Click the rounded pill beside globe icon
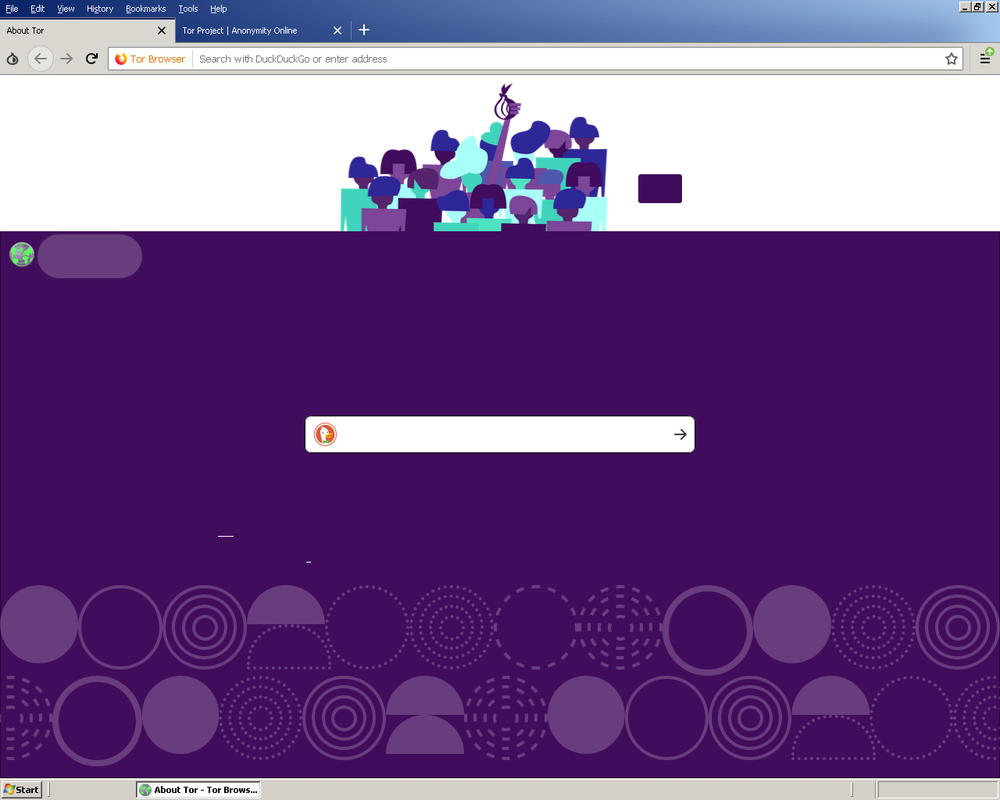The image size is (1000, 800). tap(90, 256)
